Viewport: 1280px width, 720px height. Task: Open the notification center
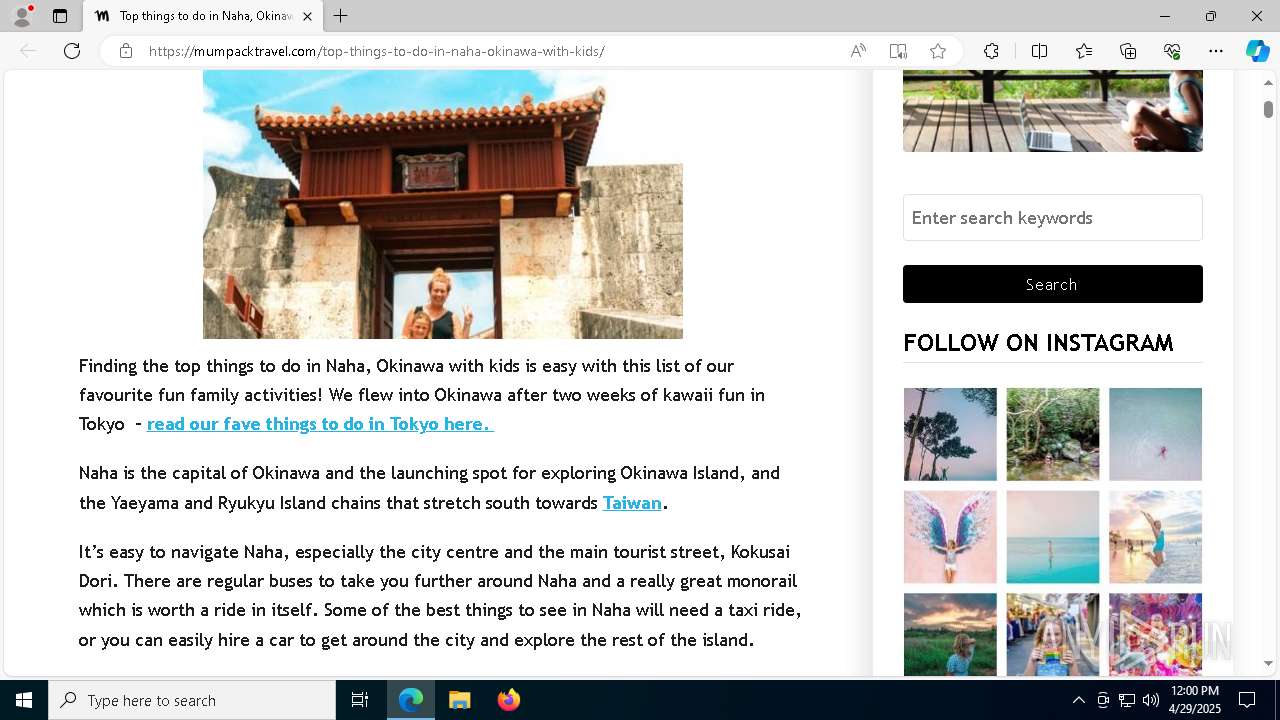1247,700
